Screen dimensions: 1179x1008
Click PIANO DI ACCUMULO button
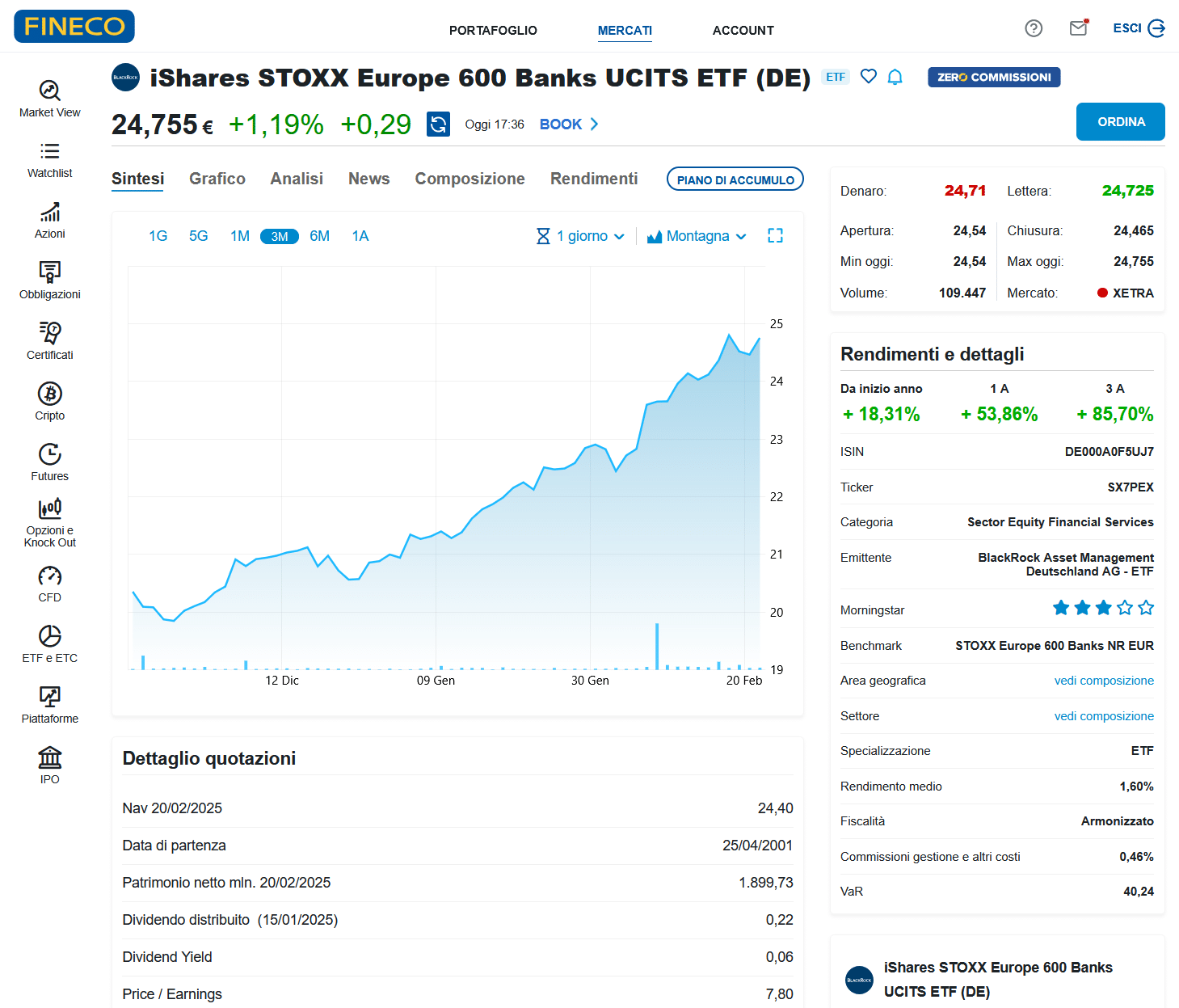coord(735,179)
